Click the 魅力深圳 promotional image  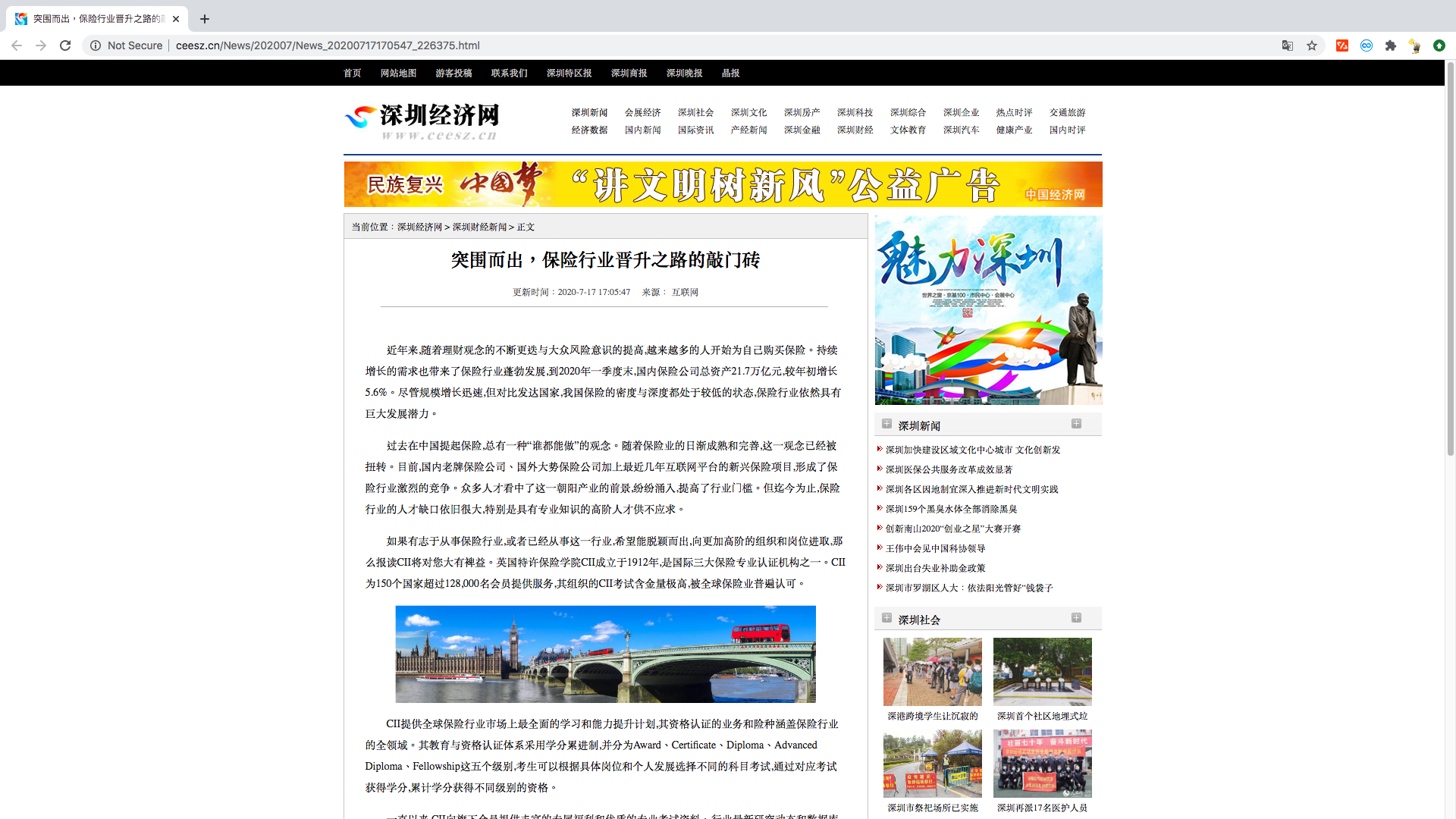click(988, 310)
